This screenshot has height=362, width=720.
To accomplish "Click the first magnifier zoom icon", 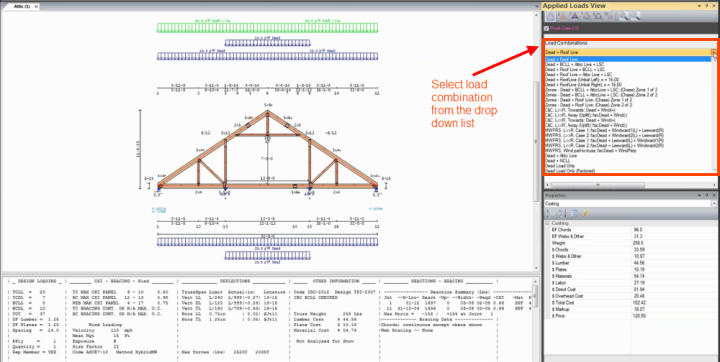I will (x=623, y=17).
